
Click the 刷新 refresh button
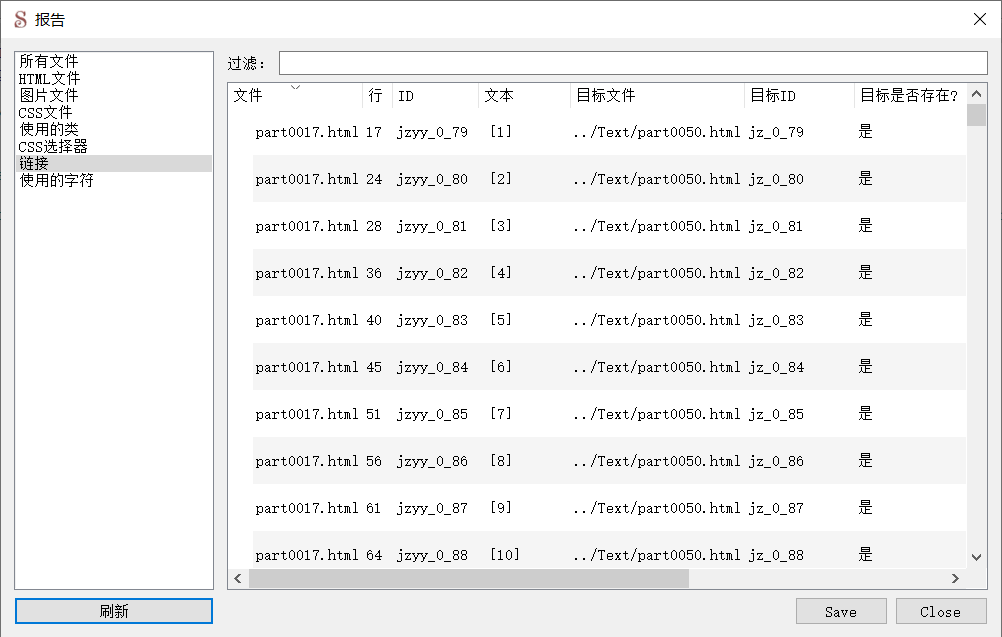pyautogui.click(x=112, y=610)
